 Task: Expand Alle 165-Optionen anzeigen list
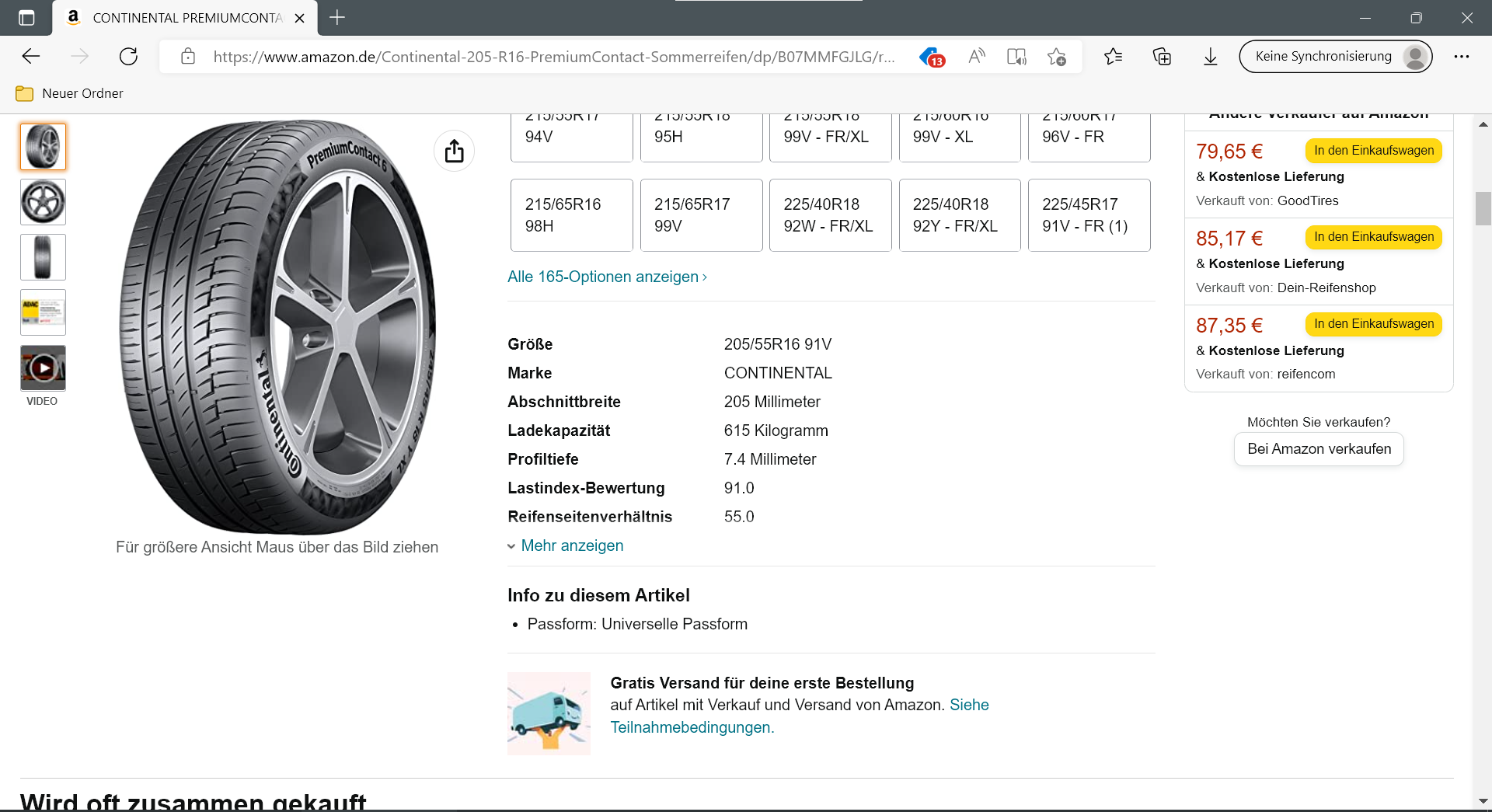coord(606,277)
